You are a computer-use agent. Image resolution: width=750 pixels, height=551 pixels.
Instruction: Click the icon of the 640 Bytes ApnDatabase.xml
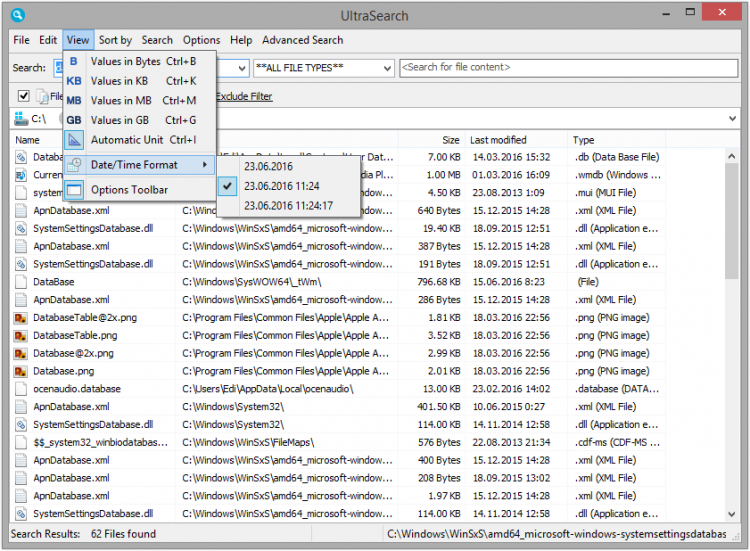tap(21, 210)
